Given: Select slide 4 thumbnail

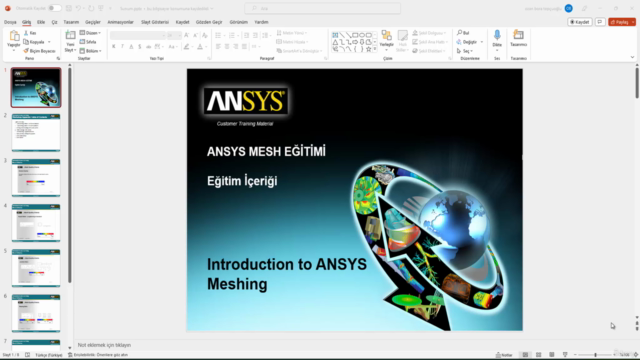Looking at the screenshot, I should point(36,223).
